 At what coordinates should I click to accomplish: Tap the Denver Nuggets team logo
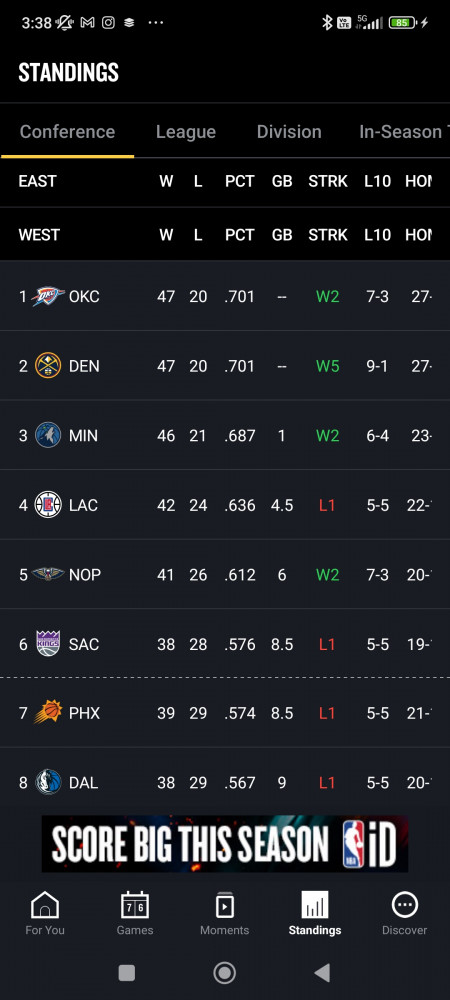pos(48,365)
